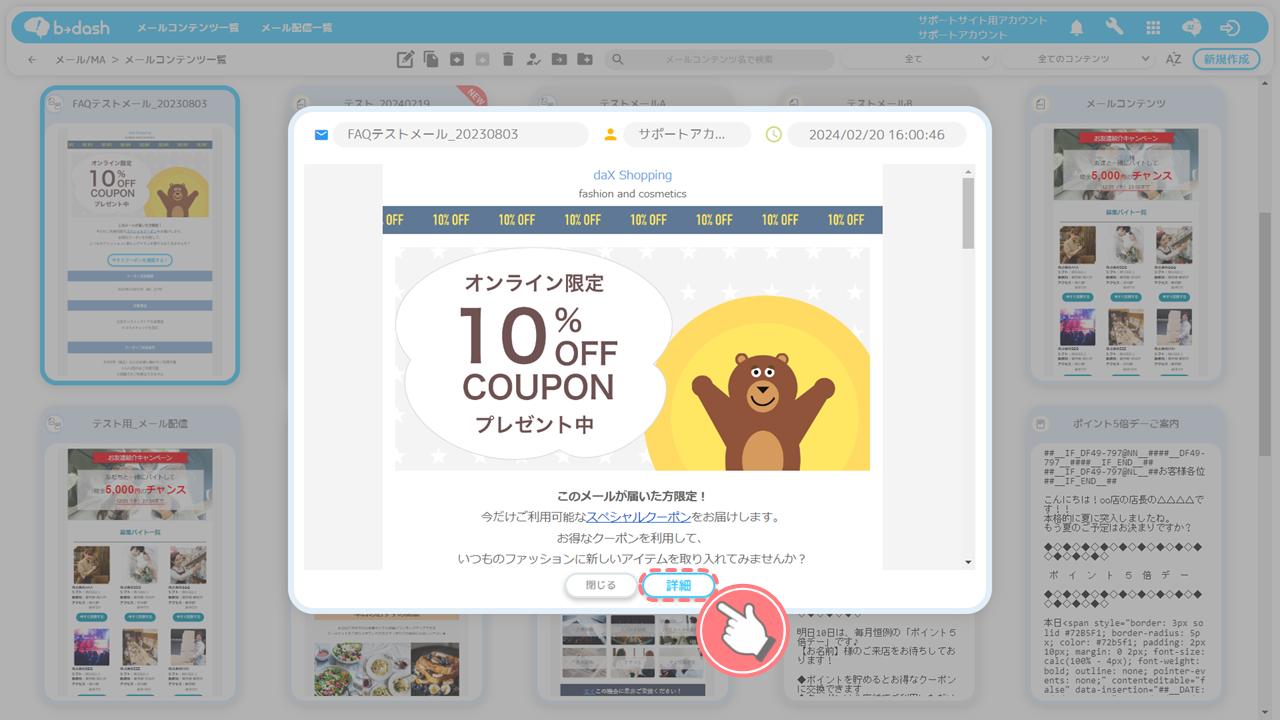Viewport: 1280px width, 720px height.
Task: Click the type icon on the テスト用_メール配信 card
Action: point(55,423)
